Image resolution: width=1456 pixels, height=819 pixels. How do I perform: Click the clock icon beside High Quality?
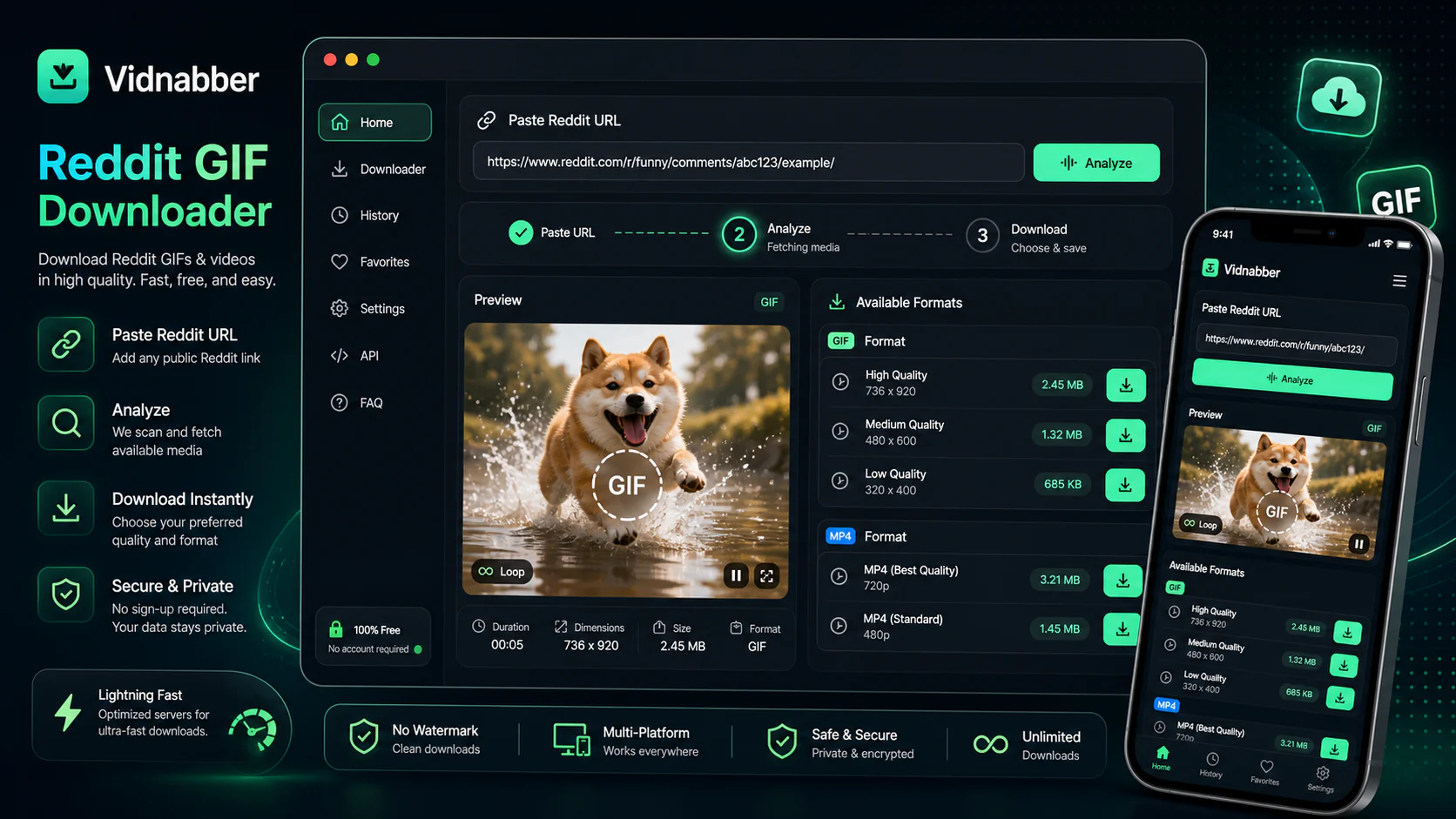840,381
